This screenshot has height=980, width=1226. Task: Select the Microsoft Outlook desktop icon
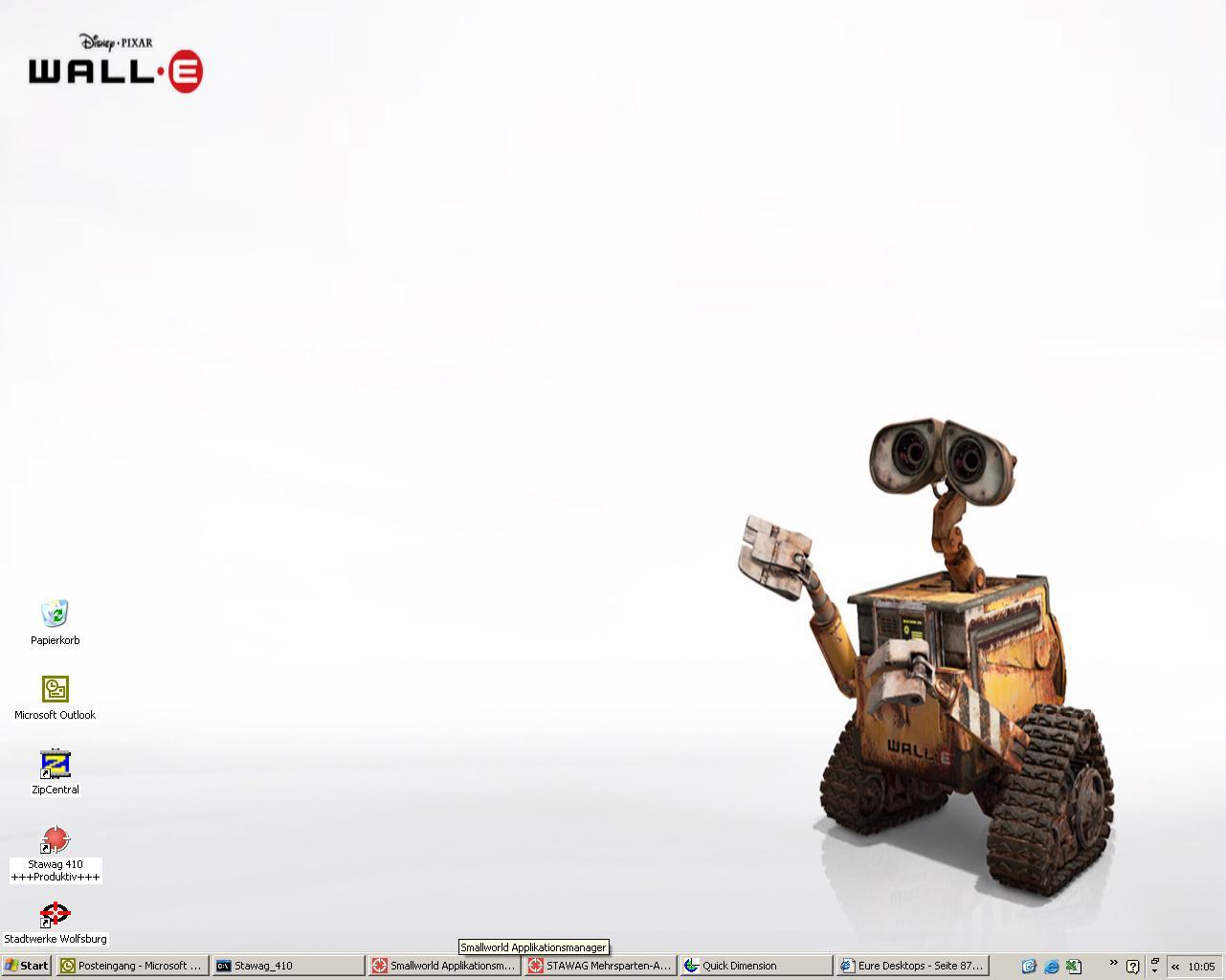pos(55,698)
